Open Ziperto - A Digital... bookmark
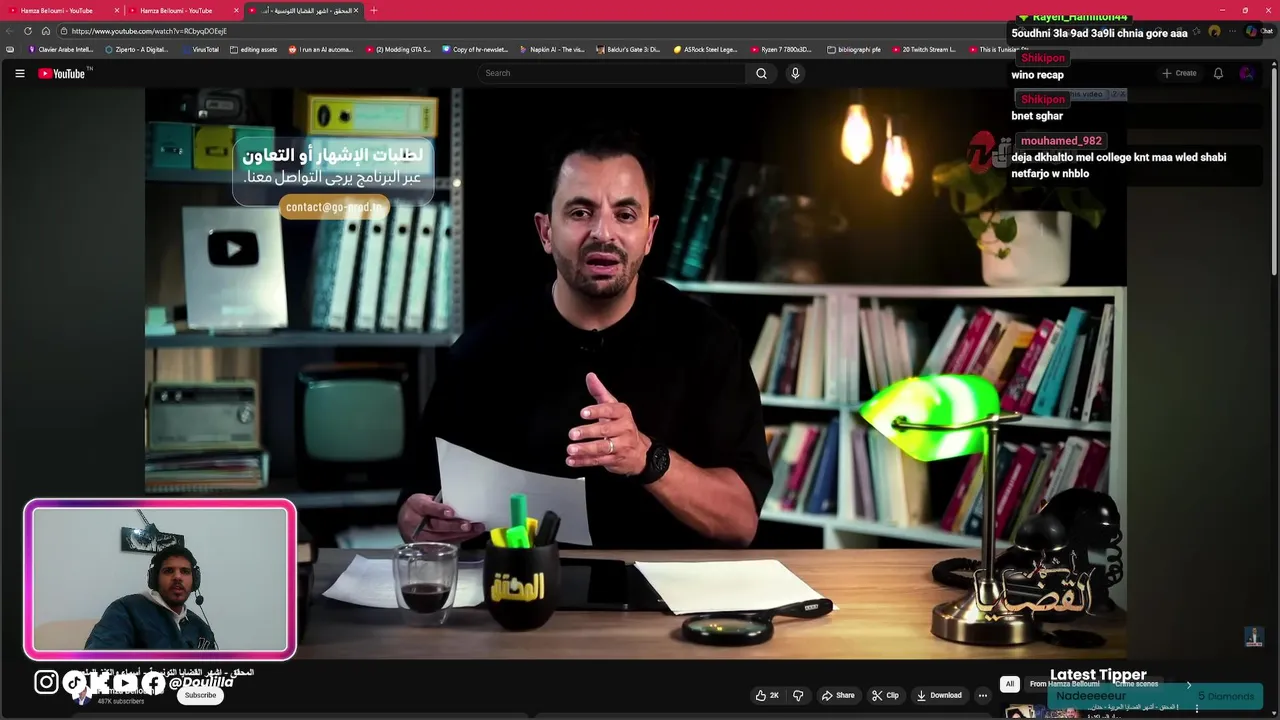This screenshot has width=1280, height=720. pos(137,49)
